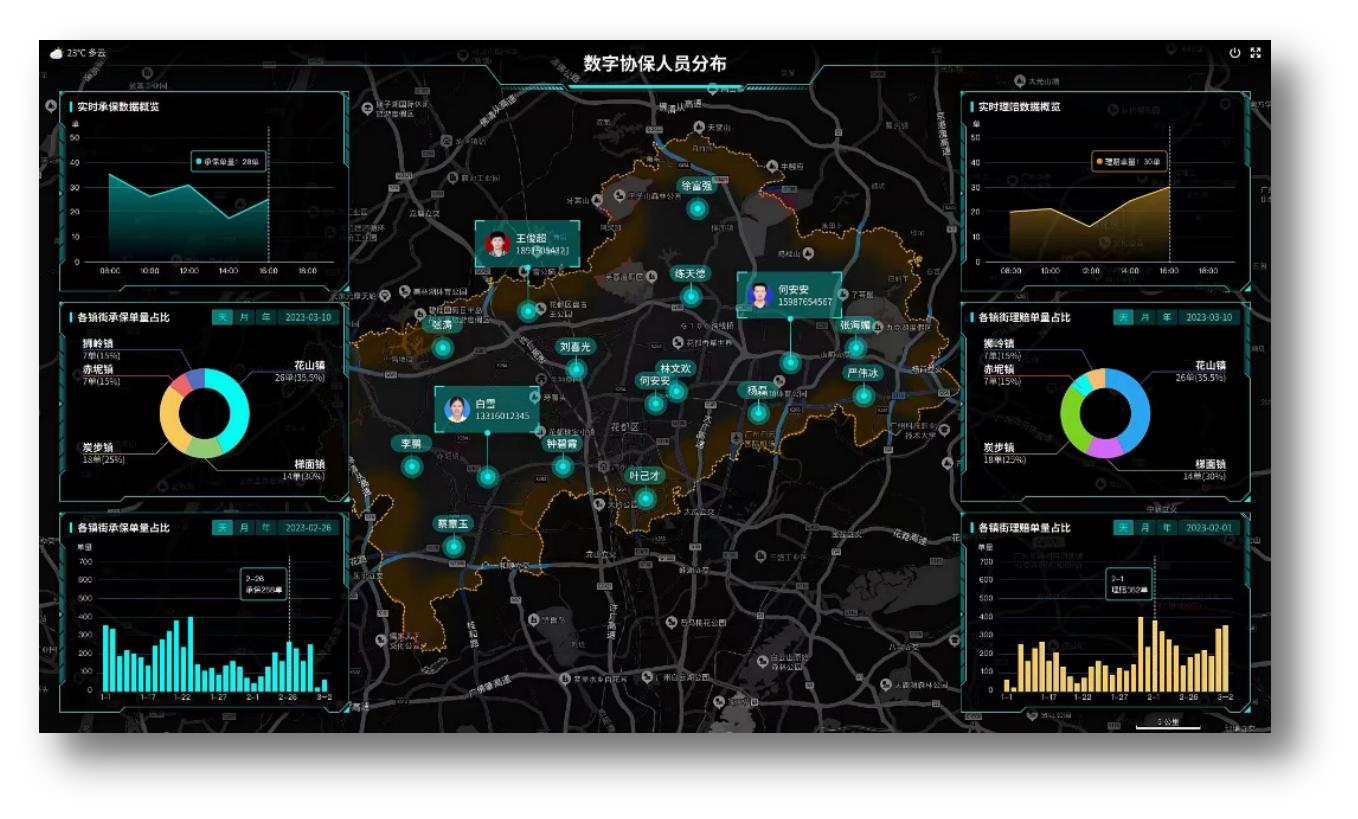This screenshot has height=819, width=1358.
Task: Select 叶己才's location marker on the map
Action: [646, 498]
